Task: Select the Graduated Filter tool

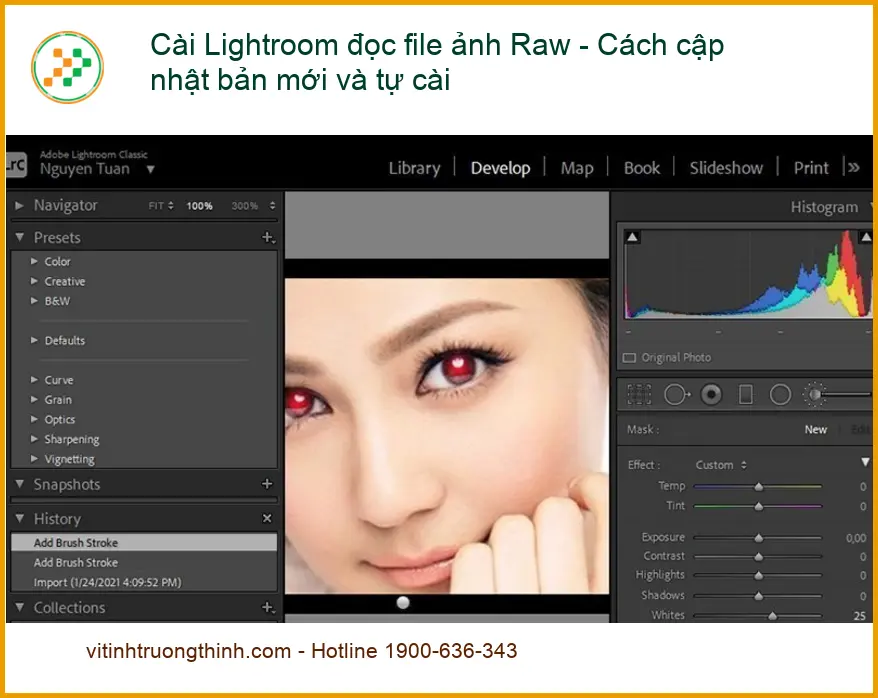Action: pos(746,394)
